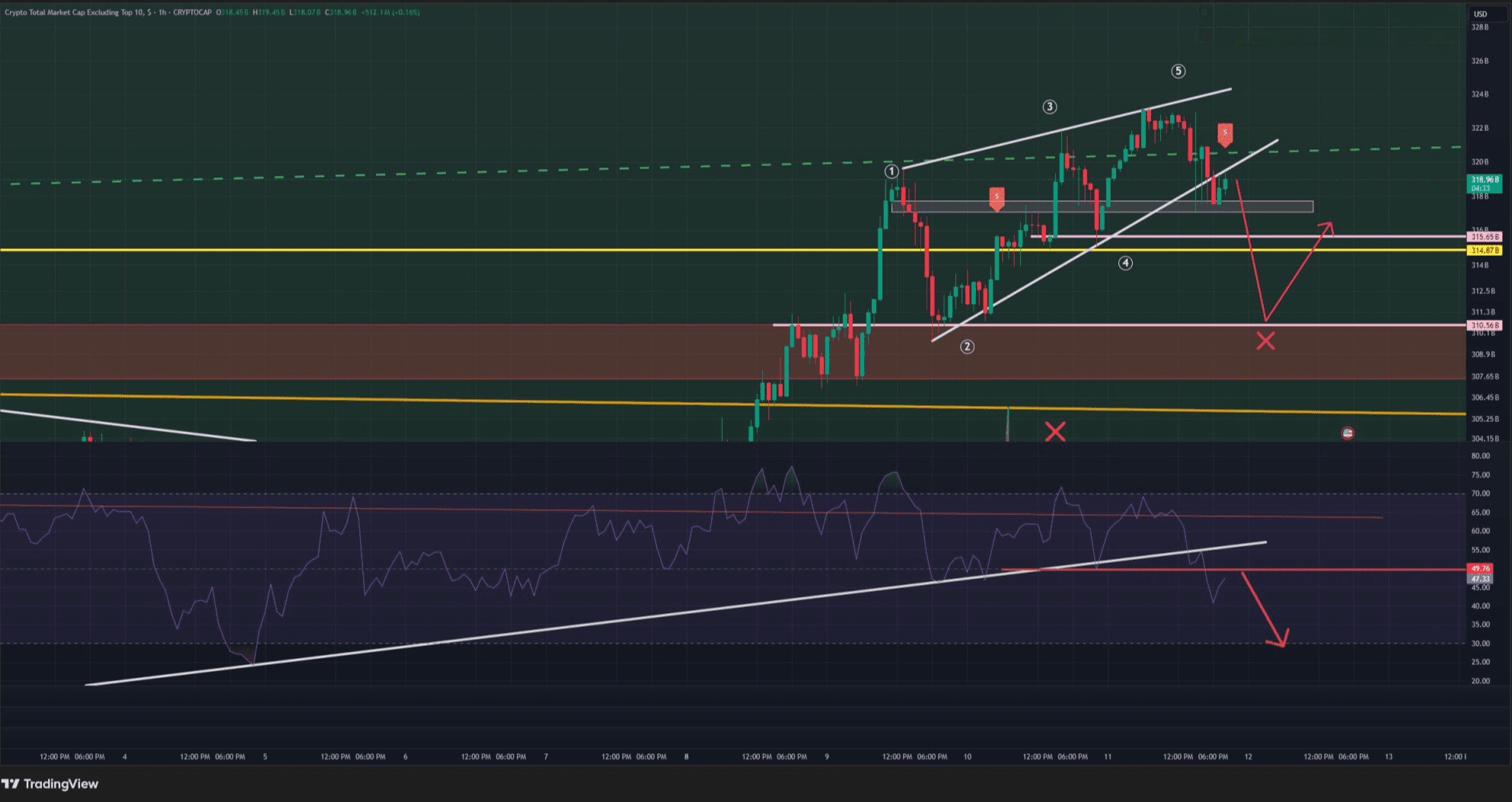The width and height of the screenshot is (1512, 802).
Task: Click the Elliott wave label 1
Action: point(892,171)
